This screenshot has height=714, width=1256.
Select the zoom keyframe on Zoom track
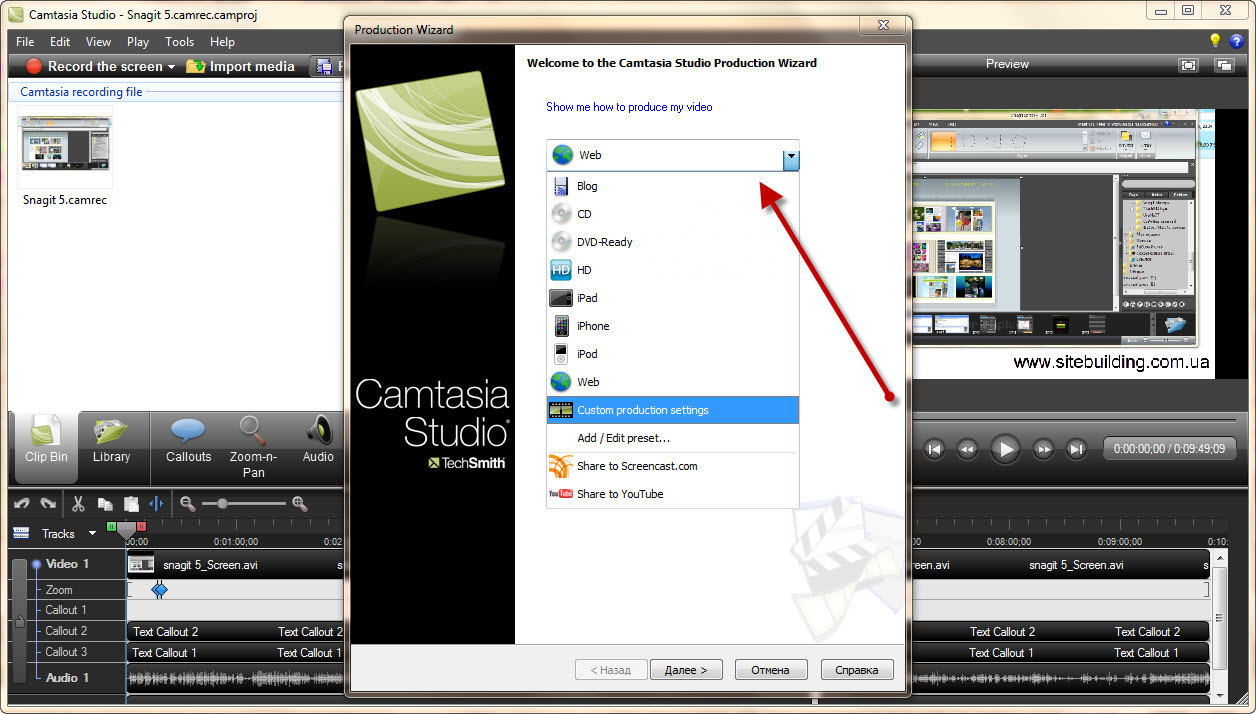159,590
